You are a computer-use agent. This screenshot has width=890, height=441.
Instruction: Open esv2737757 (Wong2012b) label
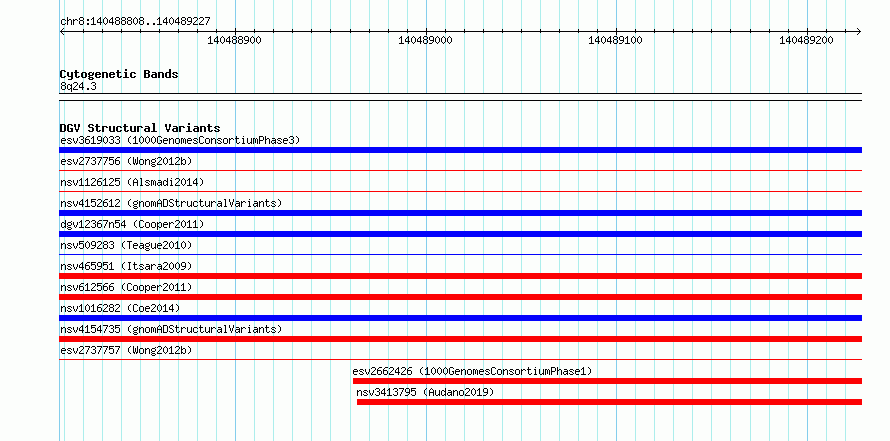coord(126,350)
